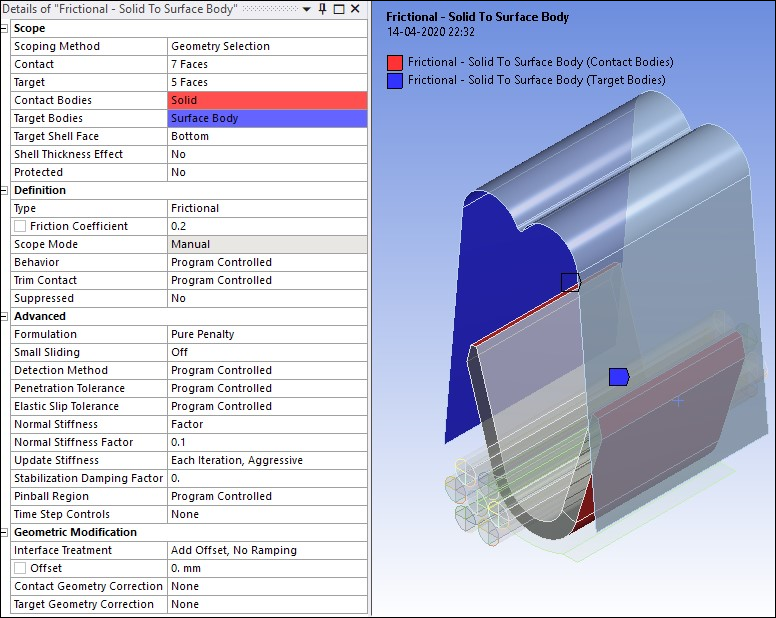Screen dimensions: 776x618
Task: Click the red Solid Contact Bodies cell
Action: (267, 100)
